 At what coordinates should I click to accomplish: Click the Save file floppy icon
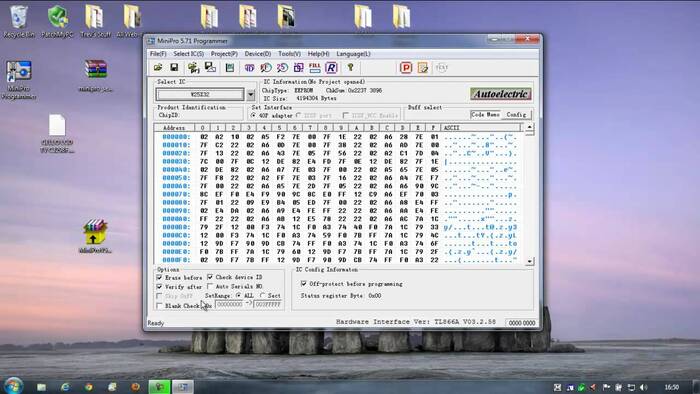point(174,67)
